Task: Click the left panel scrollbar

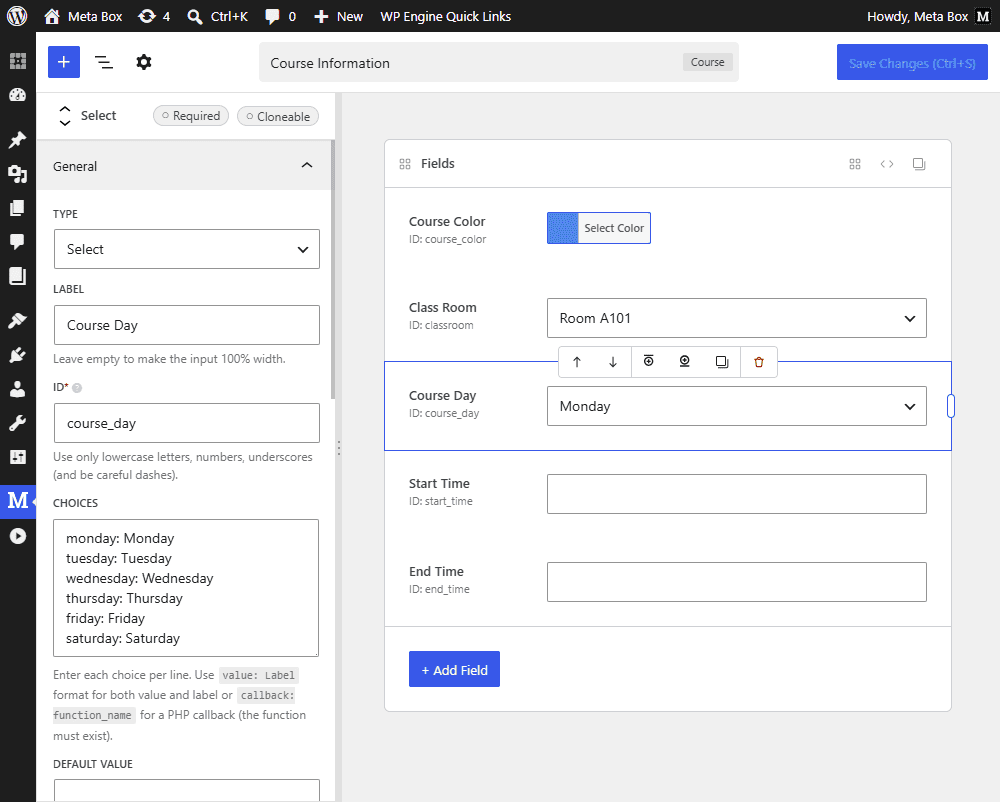Action: [x=333, y=270]
